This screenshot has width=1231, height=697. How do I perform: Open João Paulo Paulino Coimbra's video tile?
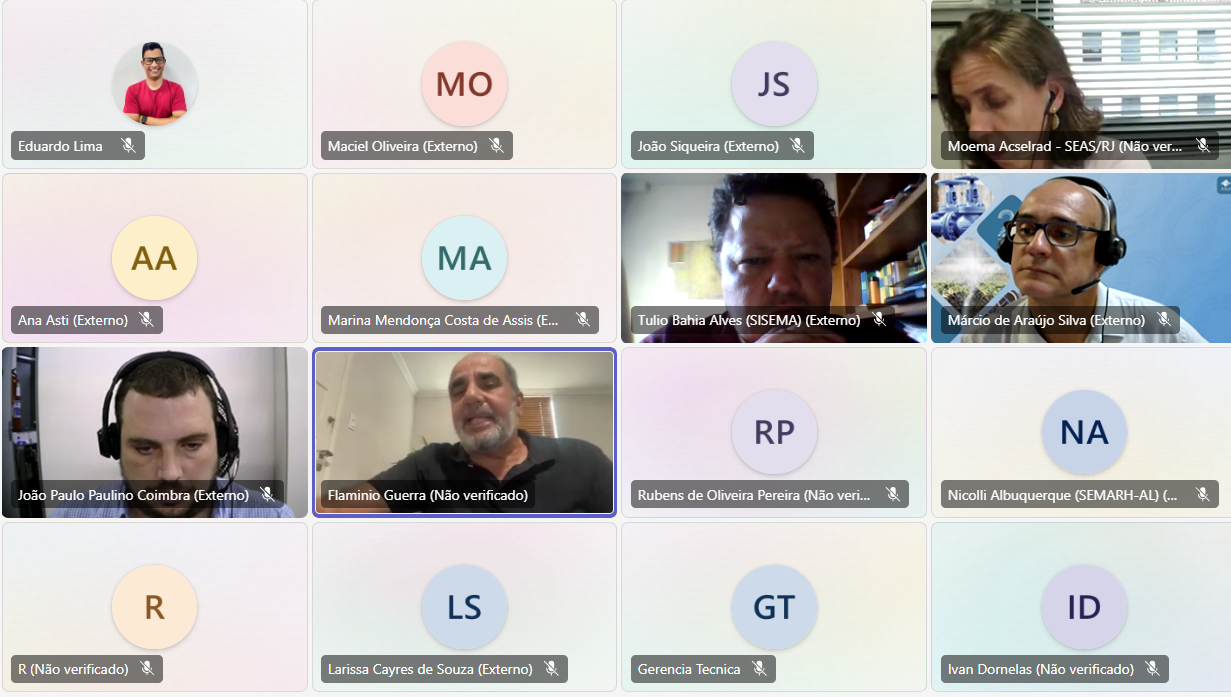click(155, 432)
